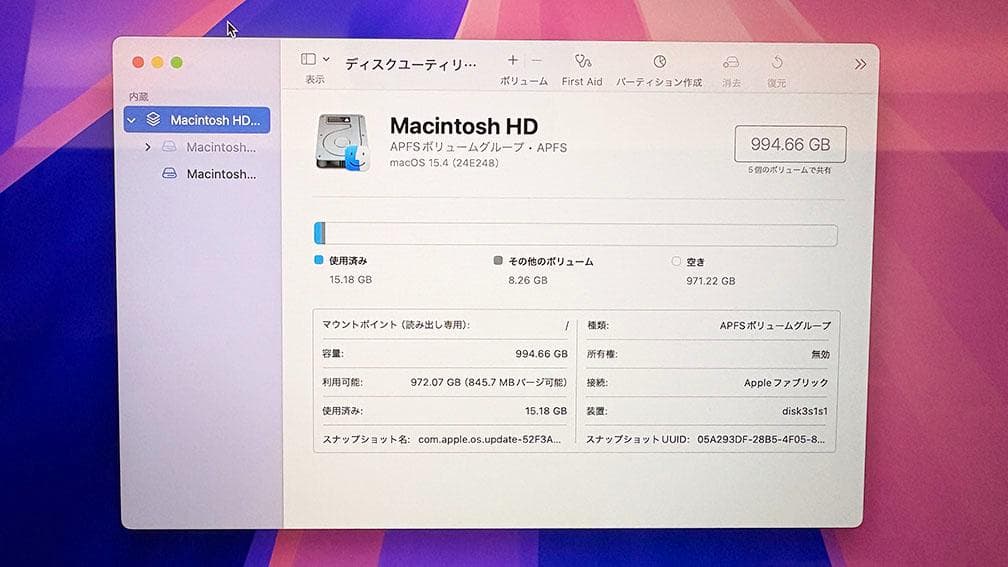Click the 994.66 GB capacity box
The width and height of the screenshot is (1008, 567).
coord(790,144)
